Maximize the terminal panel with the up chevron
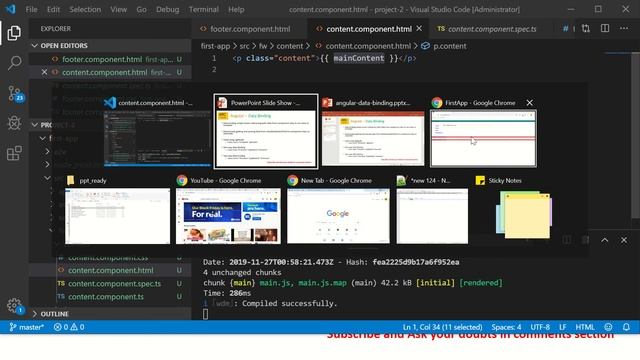 click(x=604, y=240)
